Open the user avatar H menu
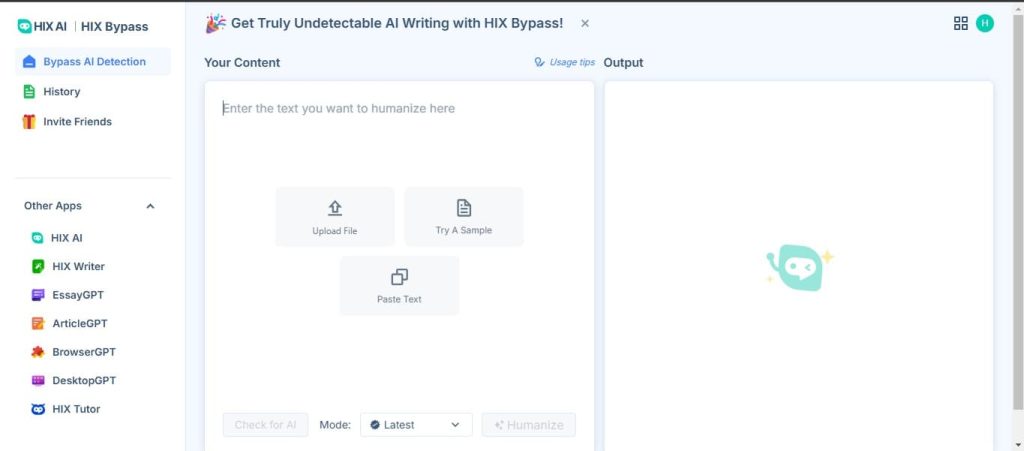Viewport: 1024px width, 451px height. pyautogui.click(x=985, y=23)
